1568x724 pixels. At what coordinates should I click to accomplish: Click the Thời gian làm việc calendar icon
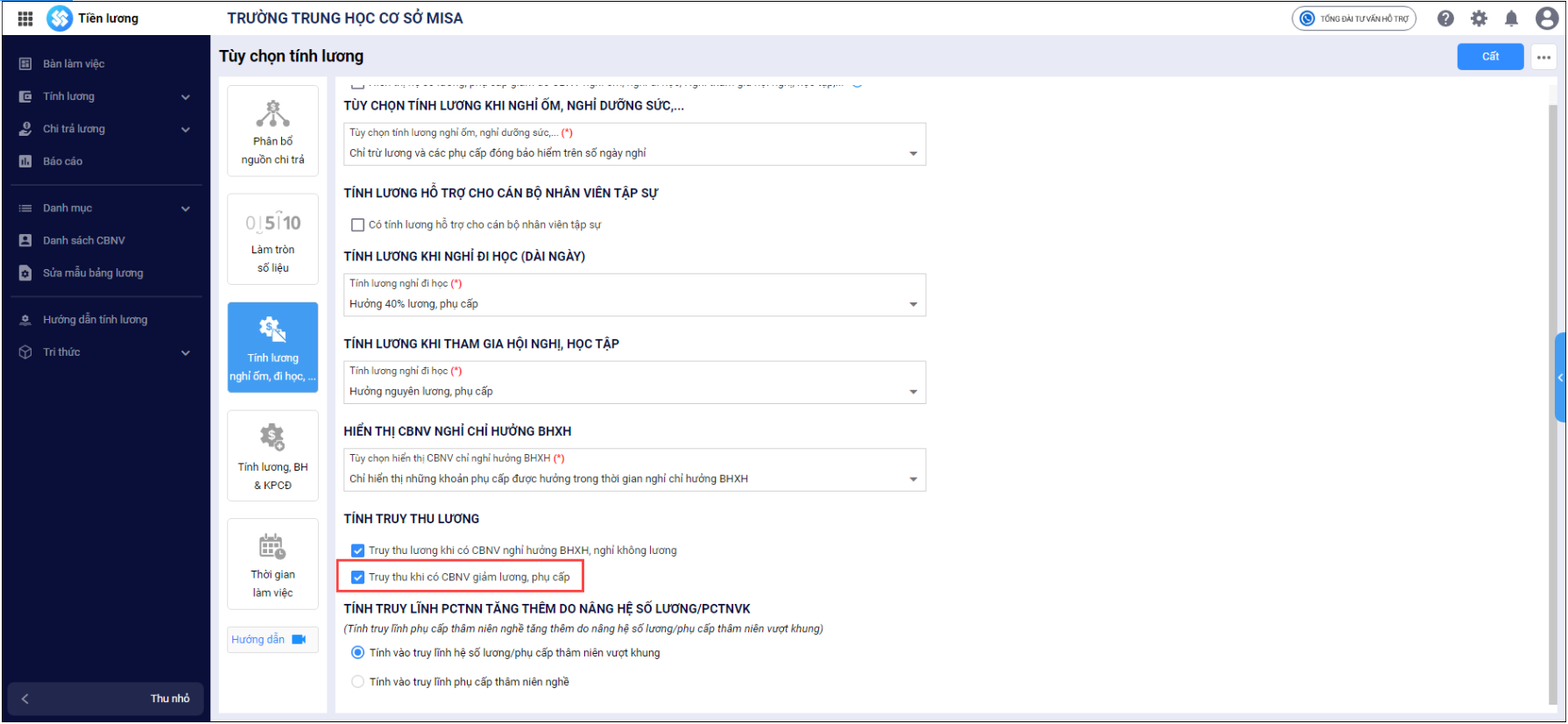point(272,546)
